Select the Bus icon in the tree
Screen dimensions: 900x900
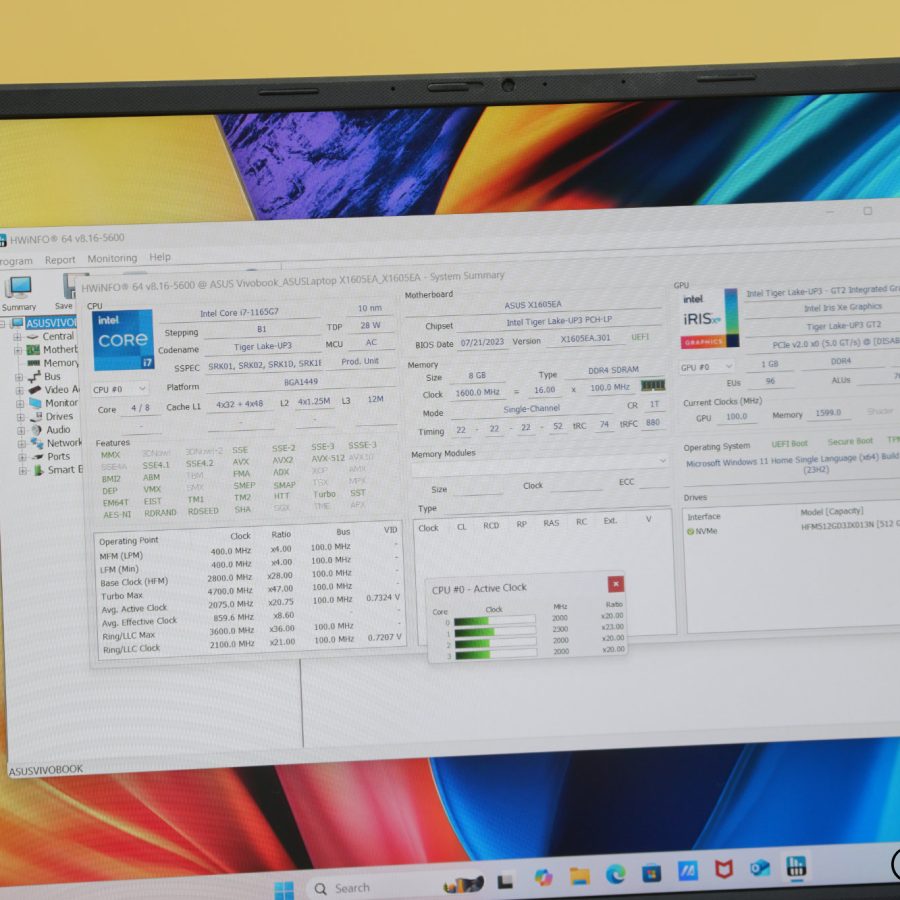click(34, 377)
